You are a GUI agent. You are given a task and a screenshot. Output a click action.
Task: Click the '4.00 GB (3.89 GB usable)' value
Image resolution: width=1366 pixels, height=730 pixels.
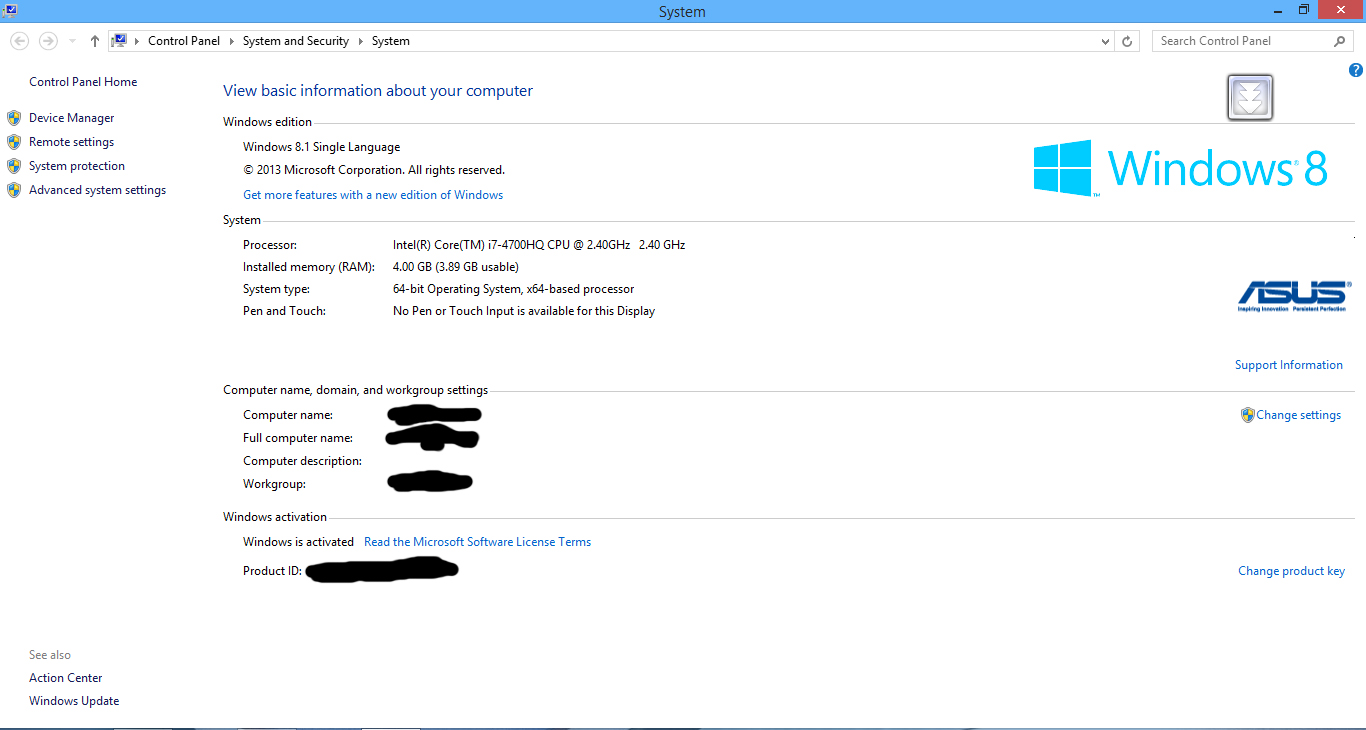click(456, 267)
